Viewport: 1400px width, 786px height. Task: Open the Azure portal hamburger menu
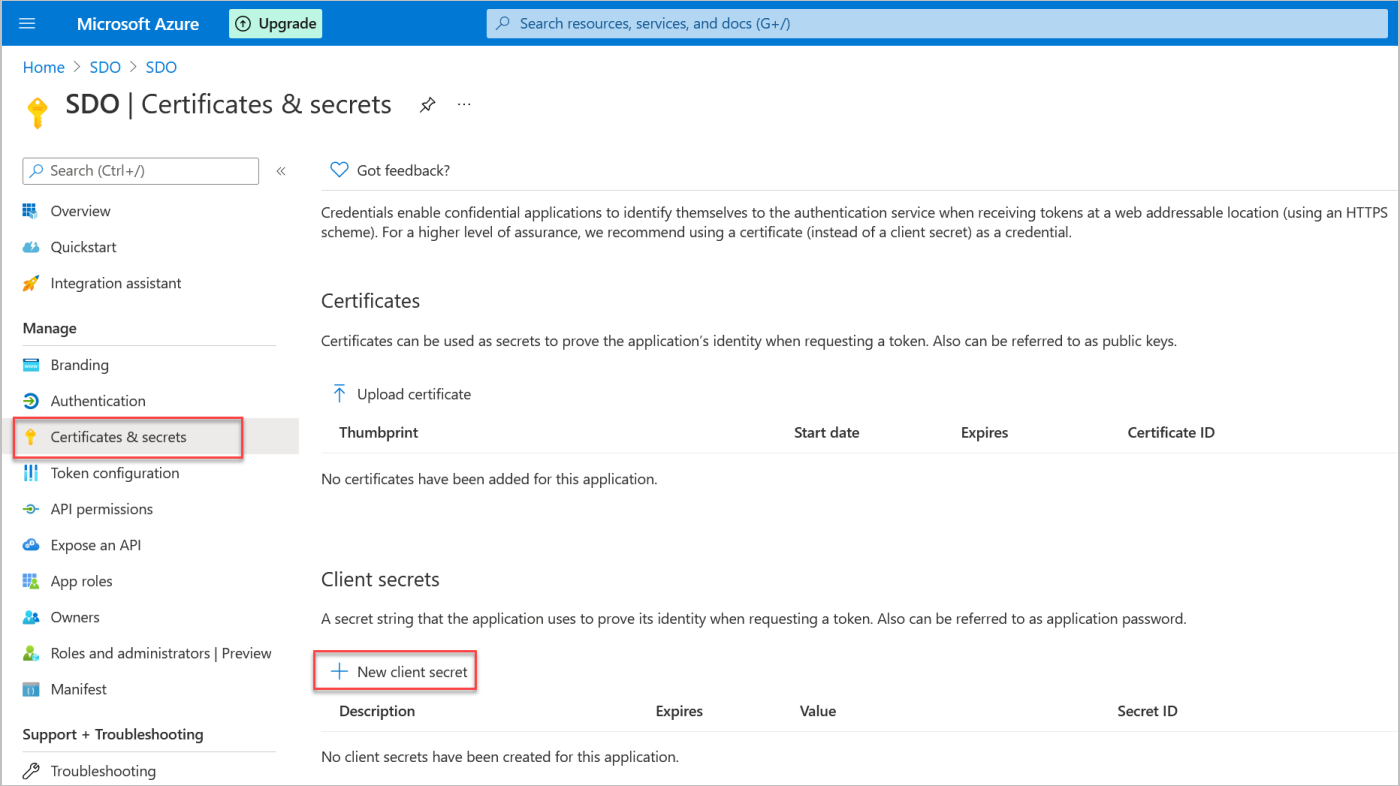pos(27,23)
